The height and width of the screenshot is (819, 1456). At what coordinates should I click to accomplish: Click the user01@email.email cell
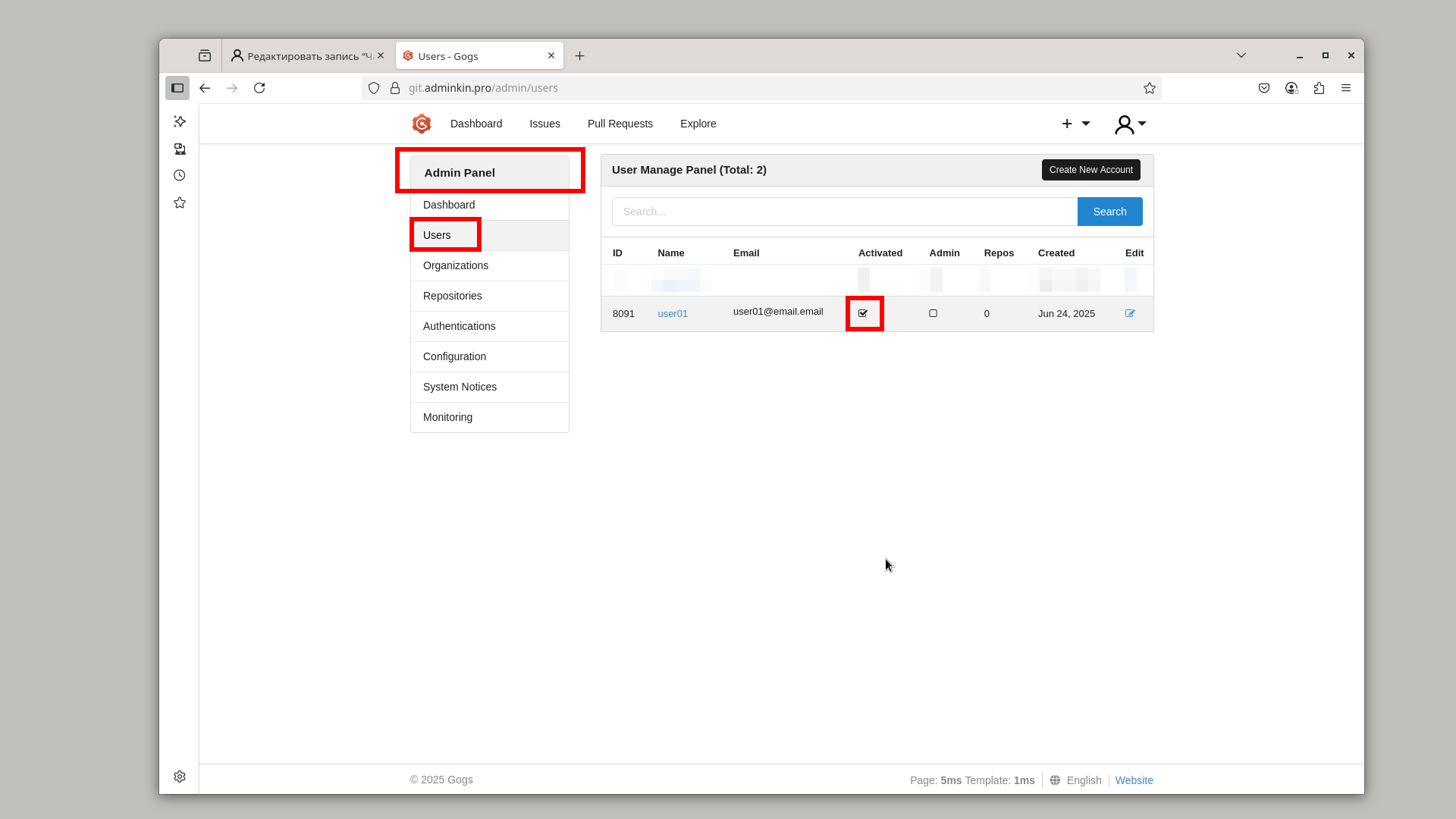[x=778, y=312]
